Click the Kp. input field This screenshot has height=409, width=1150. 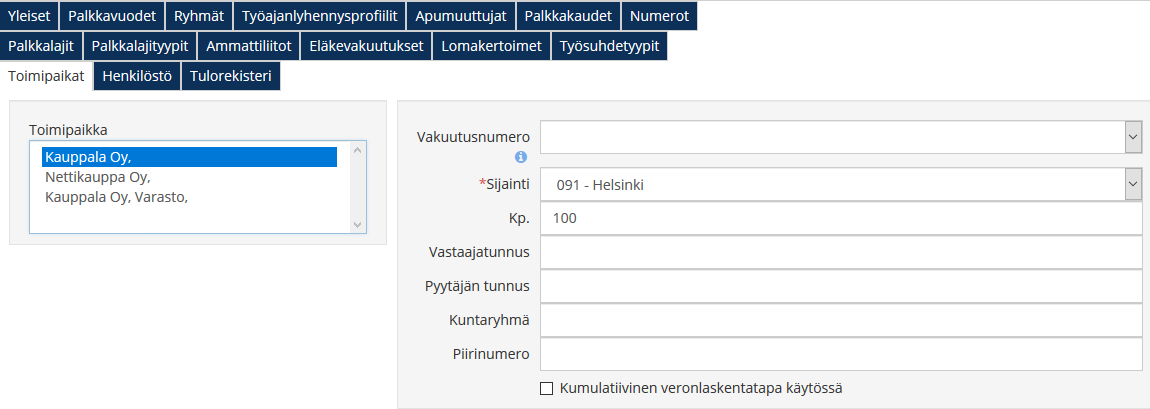point(840,218)
